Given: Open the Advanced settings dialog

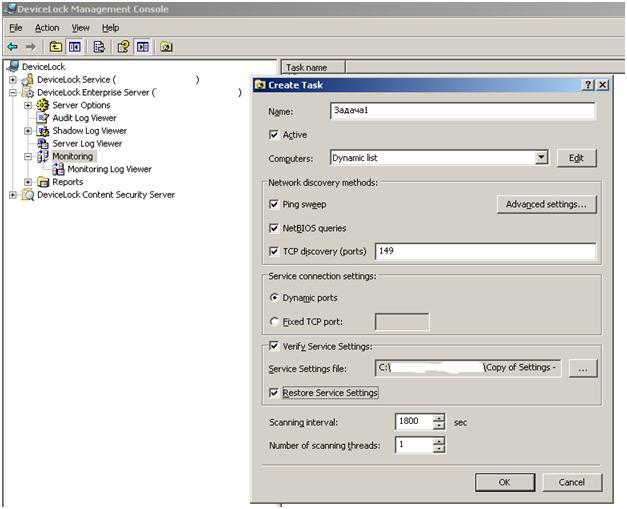Looking at the screenshot, I should (x=546, y=204).
